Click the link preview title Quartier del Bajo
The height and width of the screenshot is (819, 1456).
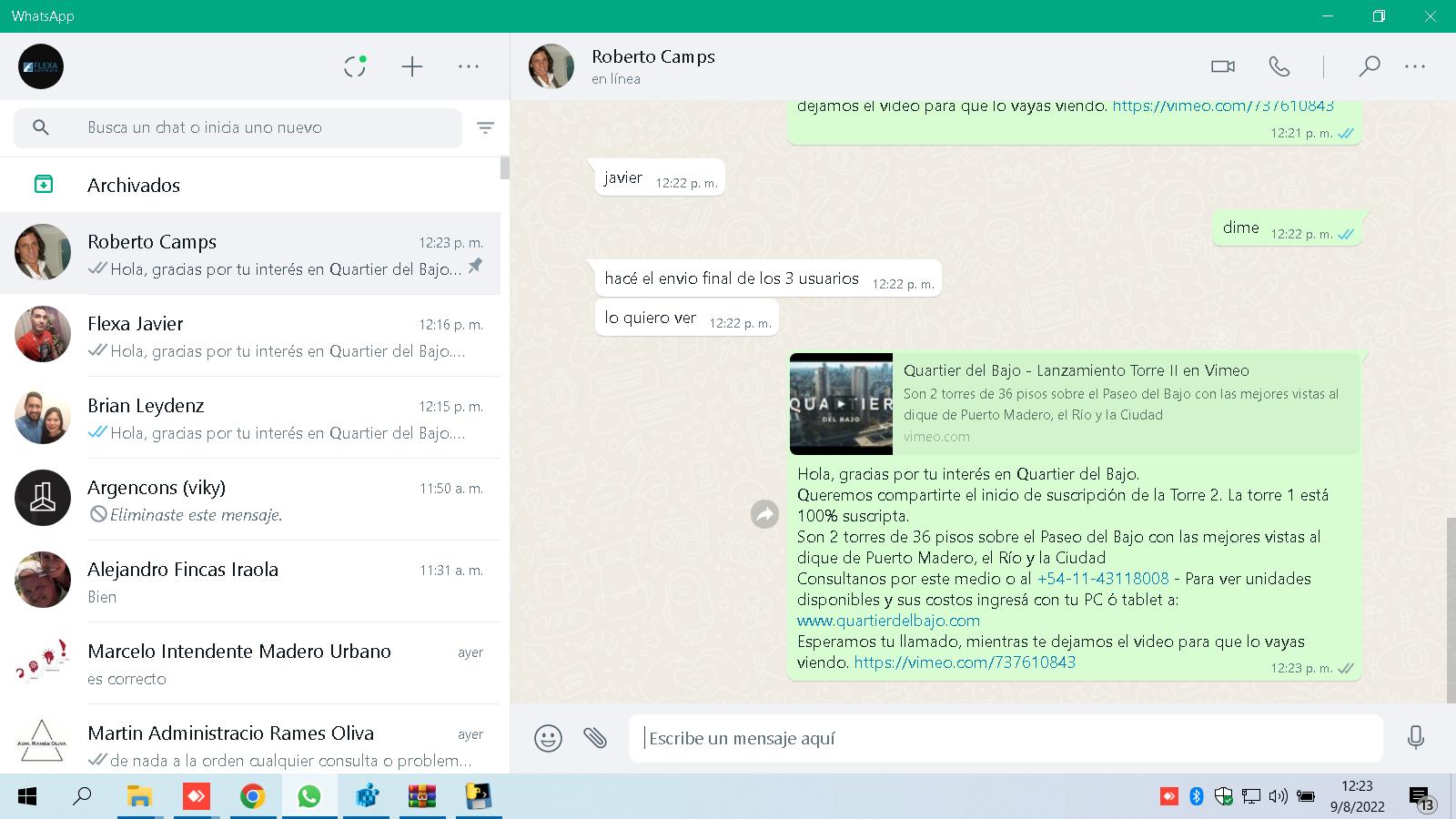point(1077,370)
